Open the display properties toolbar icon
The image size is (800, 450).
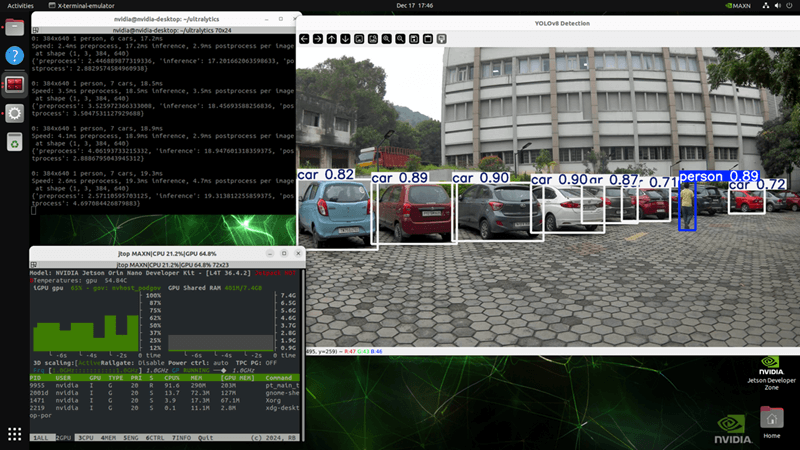(441, 39)
